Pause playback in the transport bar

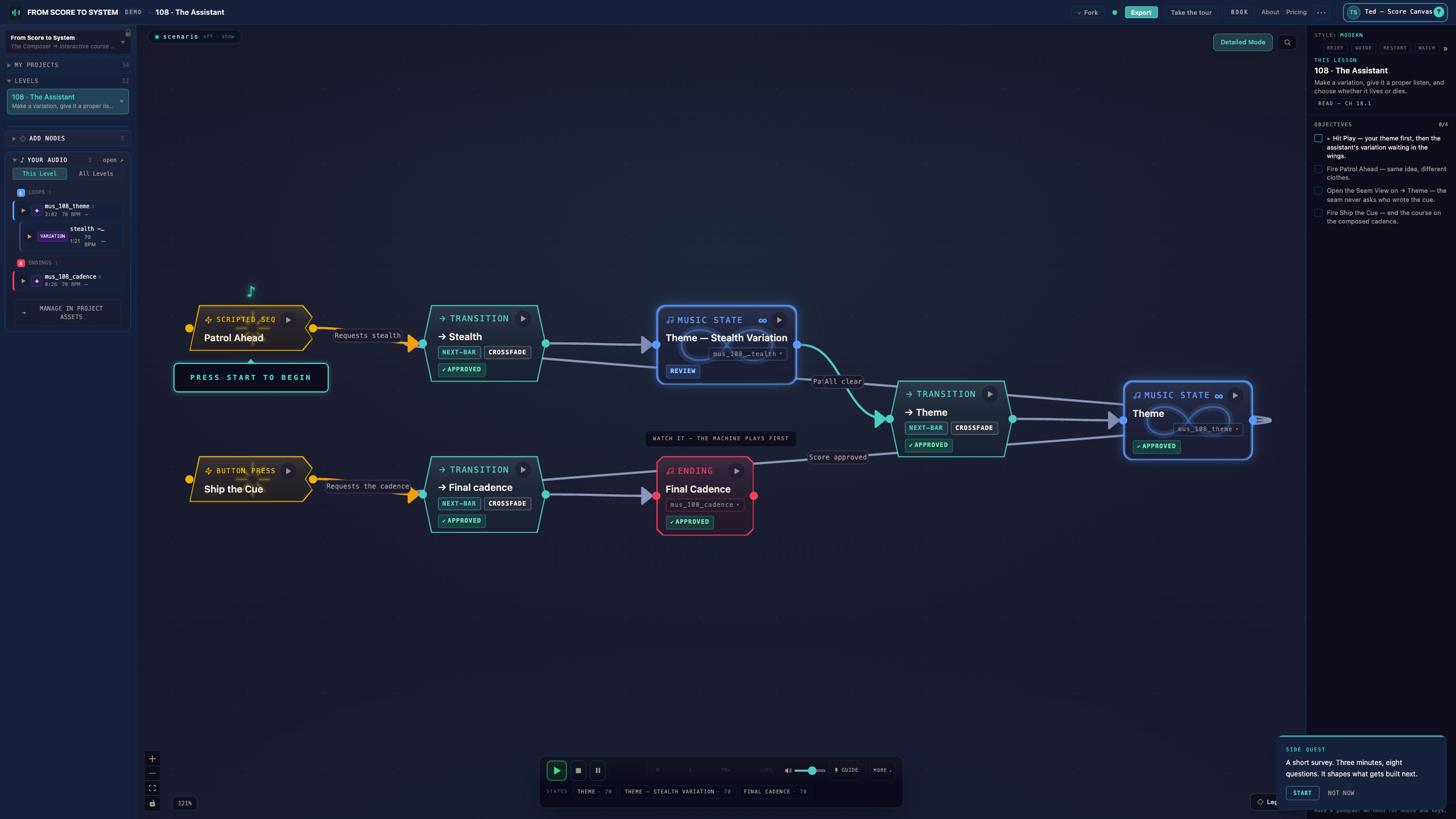598,771
